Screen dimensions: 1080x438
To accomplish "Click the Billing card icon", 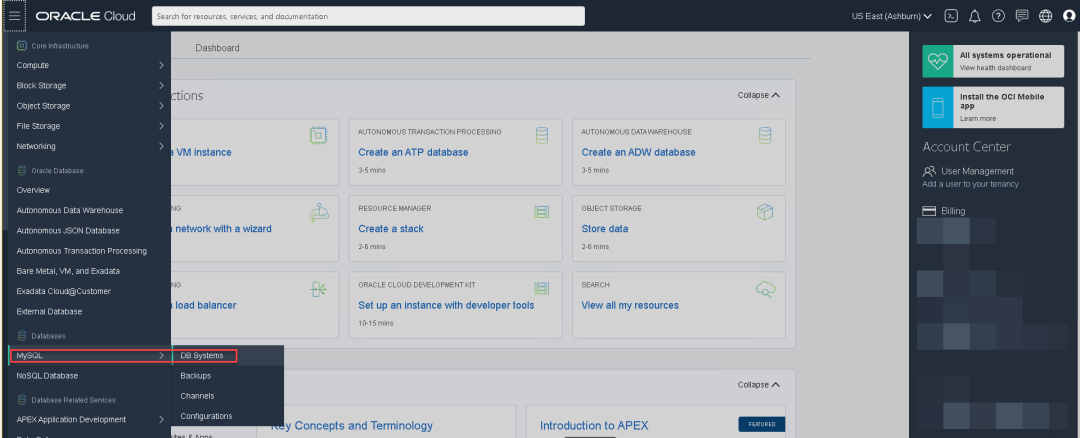I will [x=929, y=211].
